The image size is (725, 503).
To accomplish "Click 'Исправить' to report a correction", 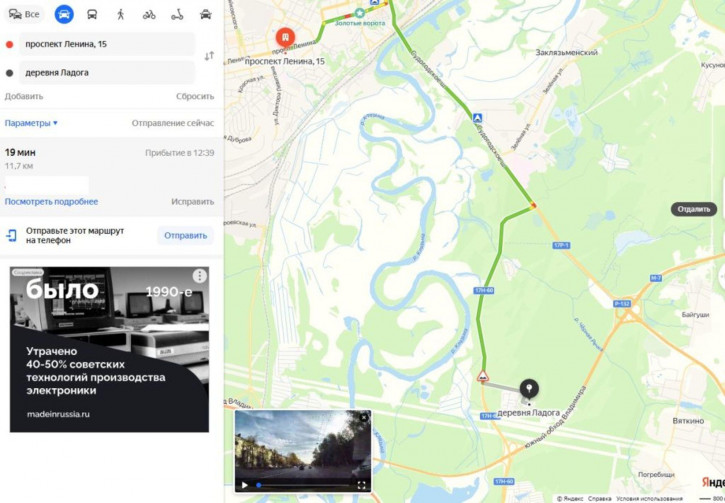I will click(x=192, y=202).
